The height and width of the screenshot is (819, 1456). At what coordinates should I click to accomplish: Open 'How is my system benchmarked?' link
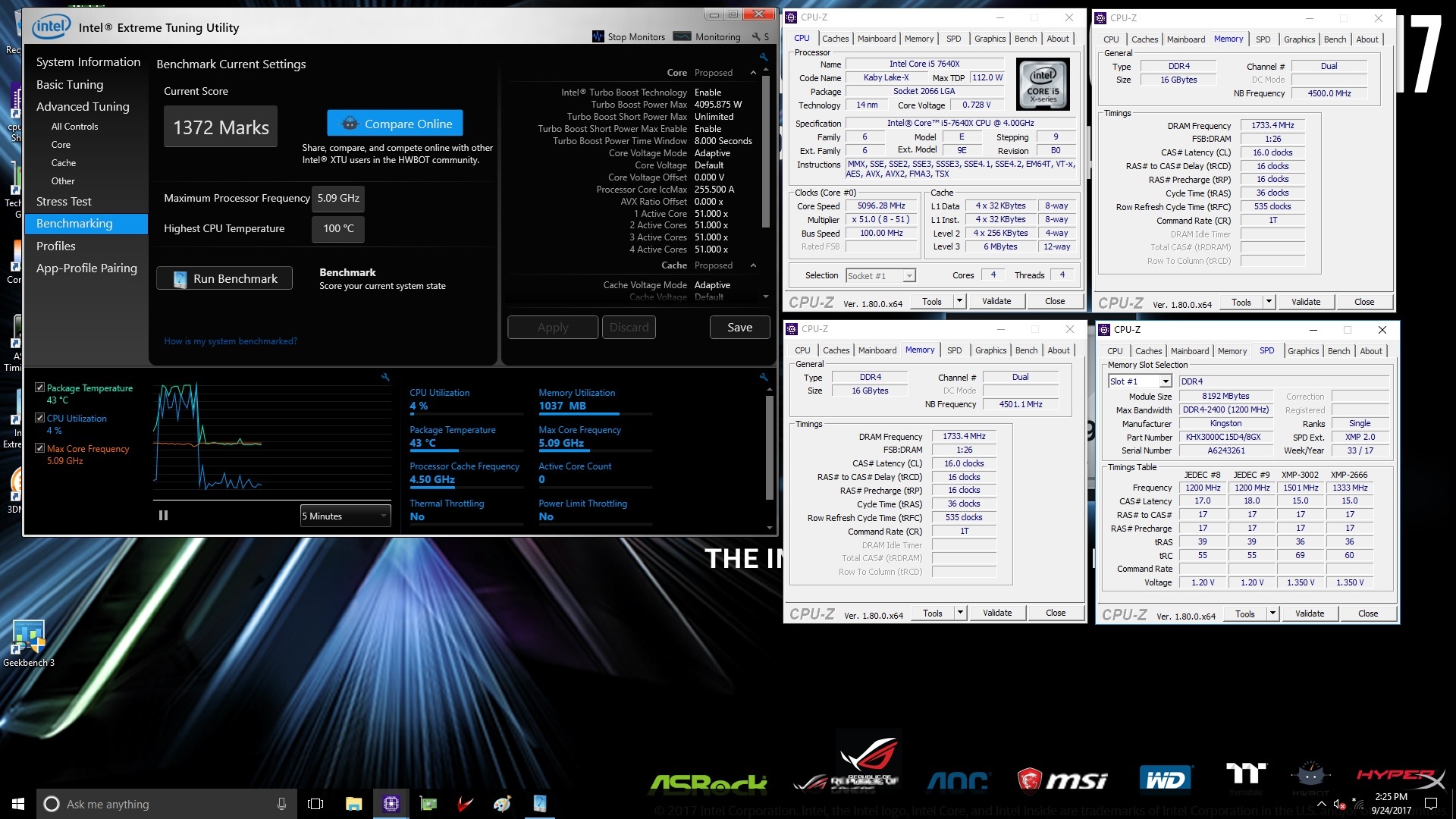(x=231, y=341)
